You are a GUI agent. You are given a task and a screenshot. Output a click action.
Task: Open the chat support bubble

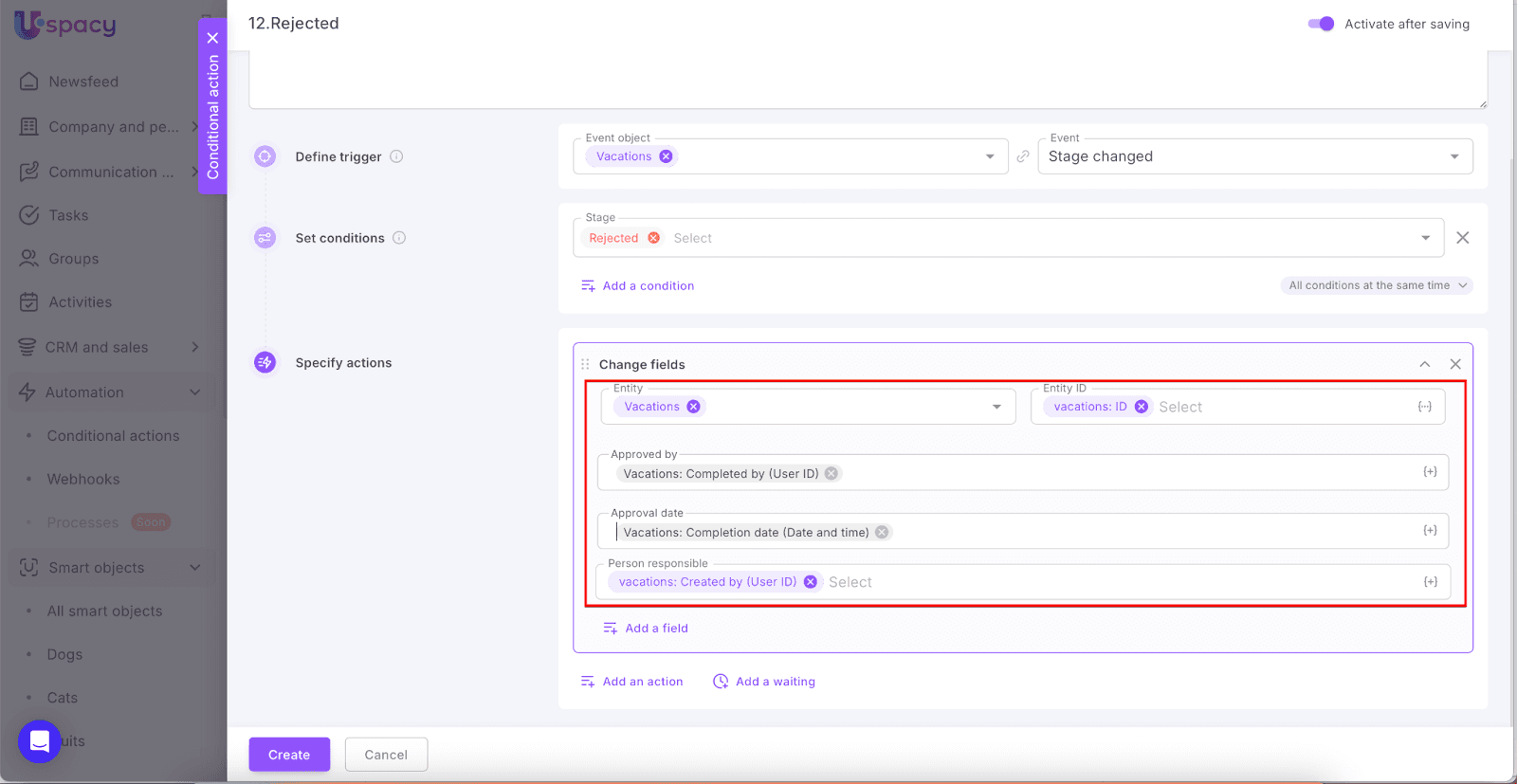40,741
